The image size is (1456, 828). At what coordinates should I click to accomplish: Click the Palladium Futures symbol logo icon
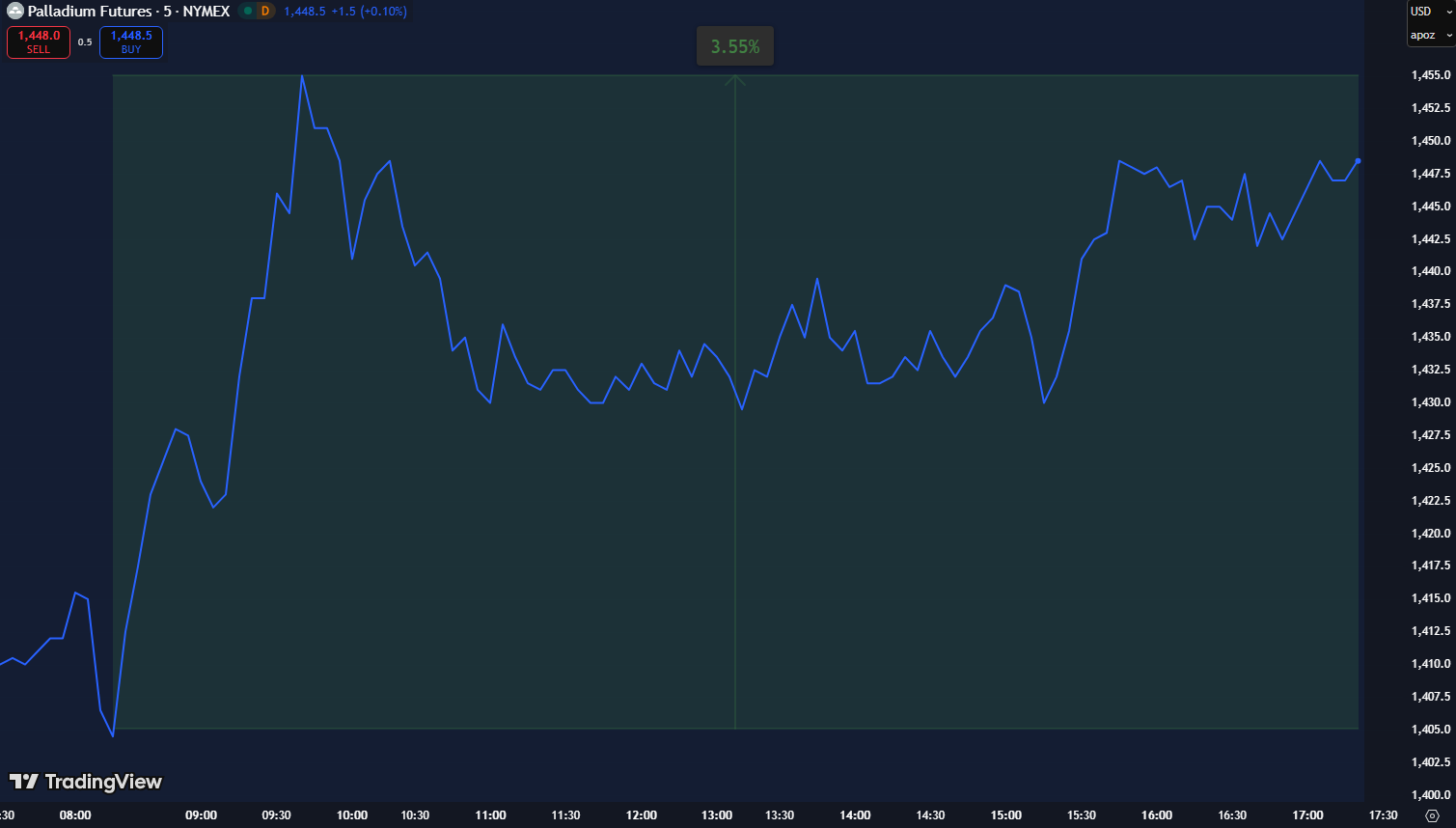pyautogui.click(x=15, y=12)
